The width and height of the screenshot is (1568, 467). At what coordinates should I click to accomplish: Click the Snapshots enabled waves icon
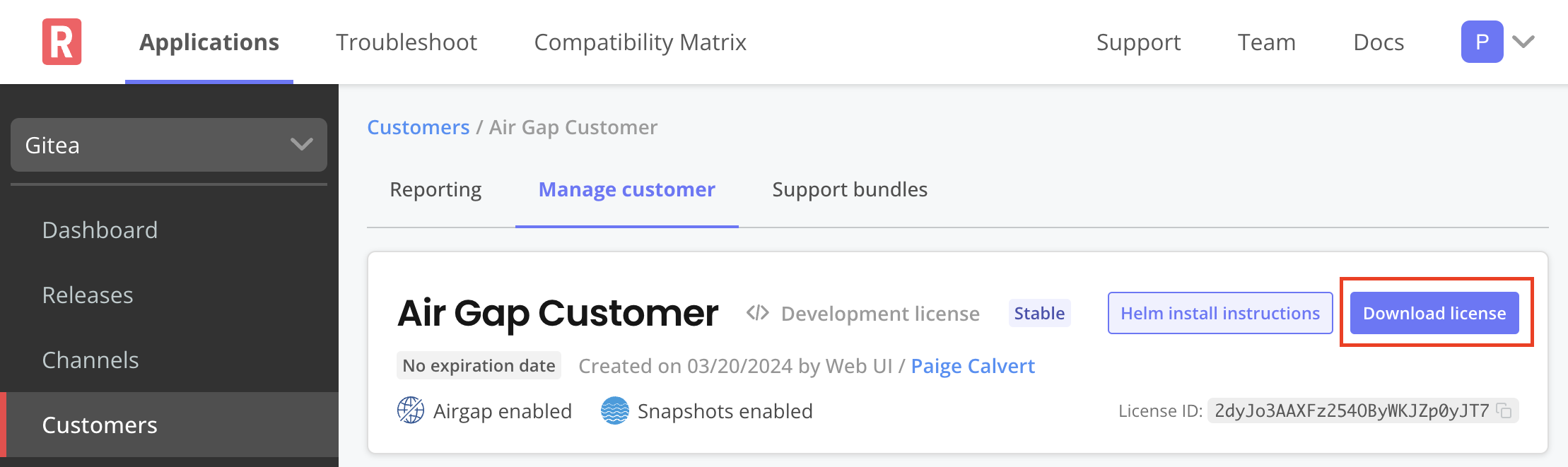click(614, 410)
